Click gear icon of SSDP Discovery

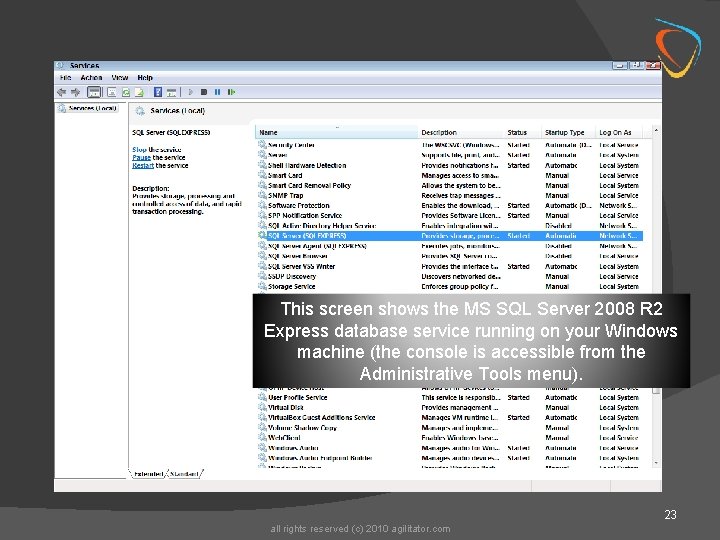tap(262, 276)
